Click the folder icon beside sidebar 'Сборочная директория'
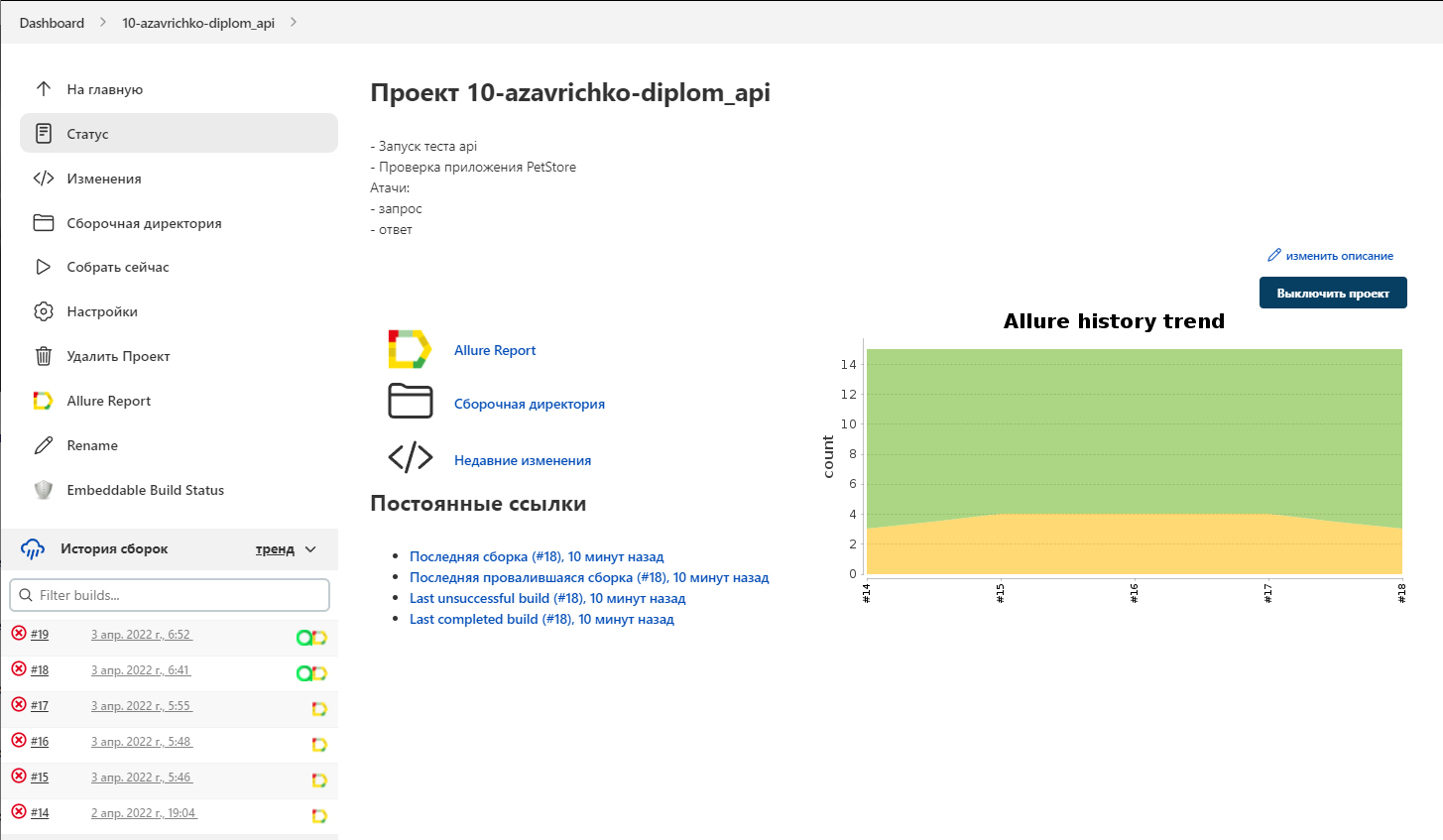The height and width of the screenshot is (840, 1443). click(x=44, y=222)
